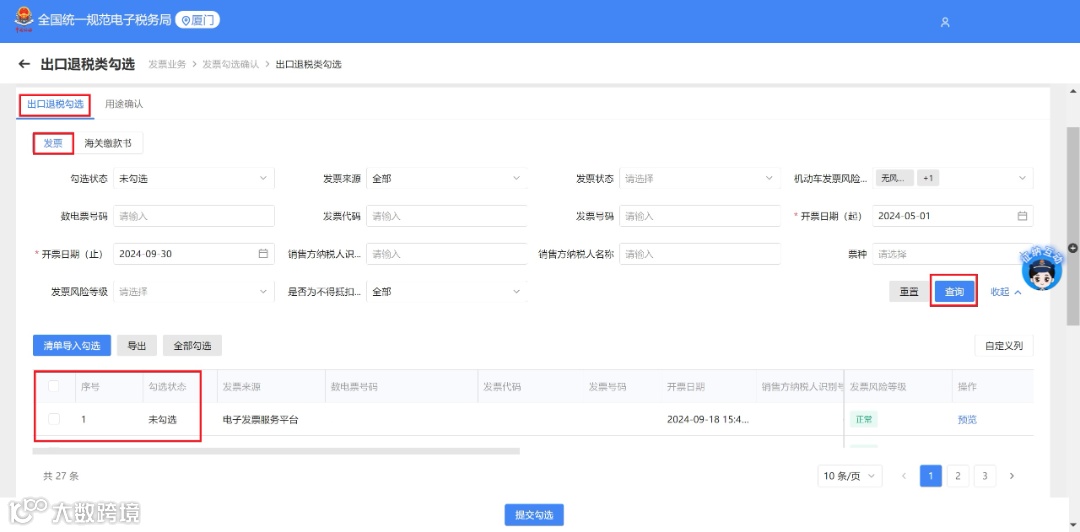1080x532 pixels.
Task: Switch to 用途确认 tab
Action: point(124,105)
